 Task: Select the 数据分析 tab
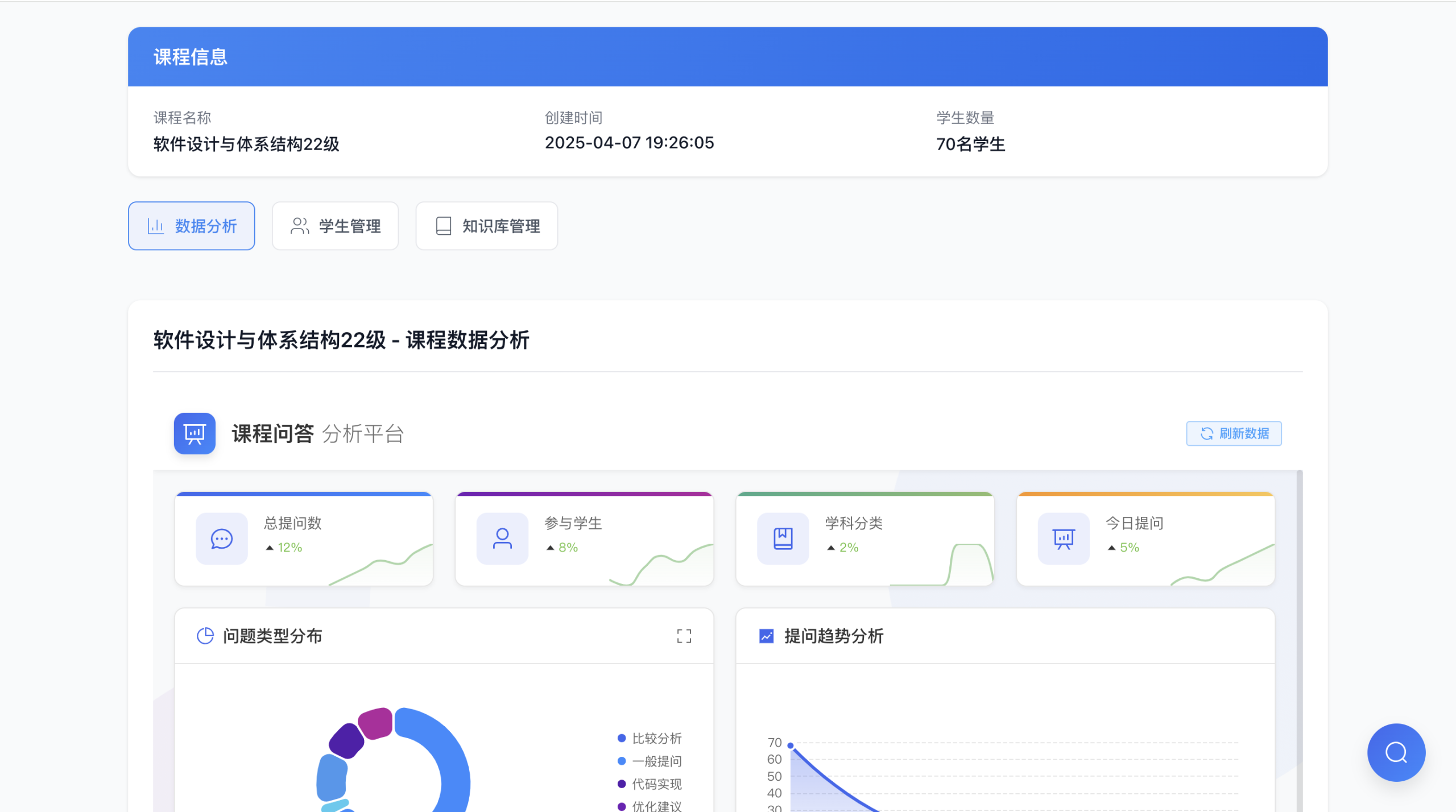click(x=191, y=226)
